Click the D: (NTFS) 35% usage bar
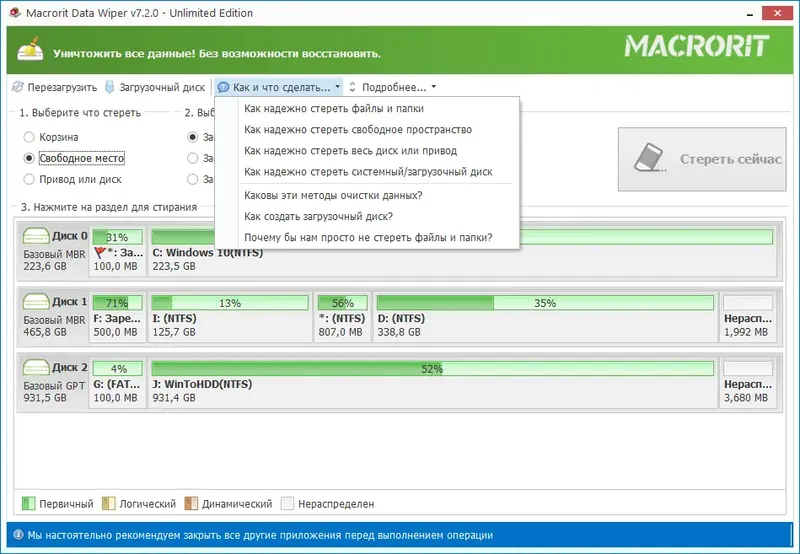This screenshot has height=554, width=800. [x=545, y=303]
